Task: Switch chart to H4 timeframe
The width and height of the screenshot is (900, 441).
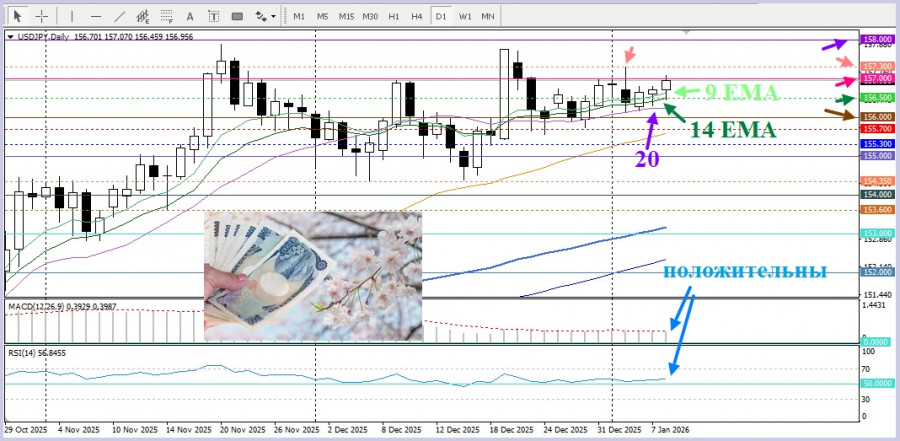Action: pyautogui.click(x=417, y=16)
